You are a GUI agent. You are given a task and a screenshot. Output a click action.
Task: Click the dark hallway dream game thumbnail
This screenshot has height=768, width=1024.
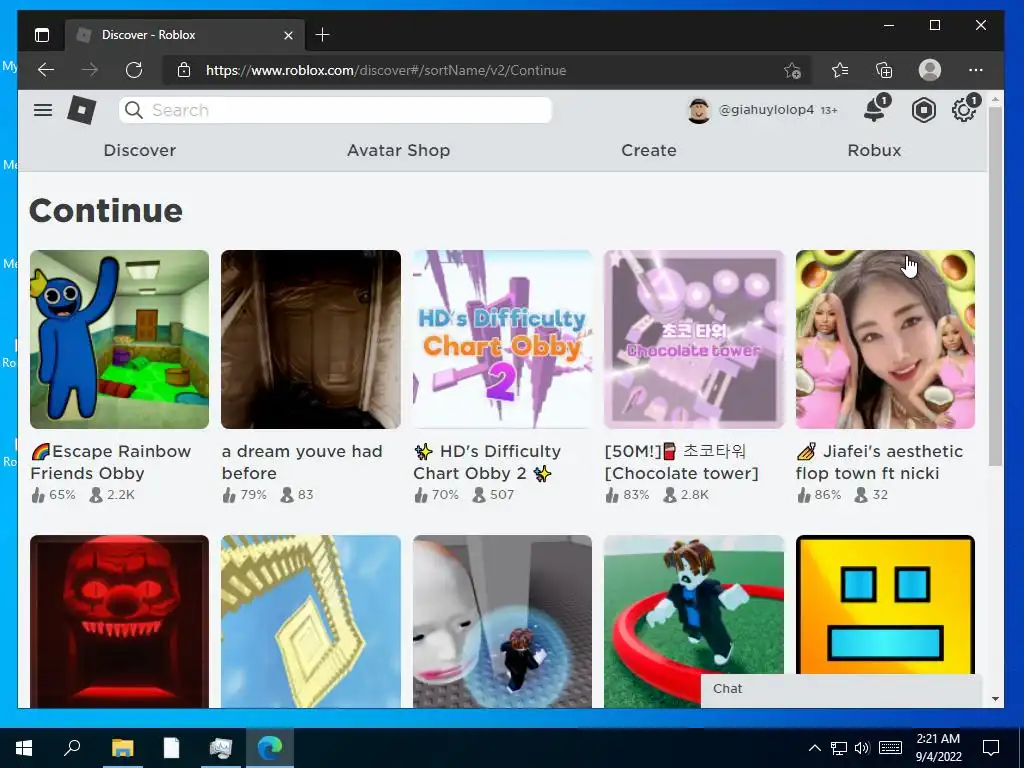[x=311, y=340]
